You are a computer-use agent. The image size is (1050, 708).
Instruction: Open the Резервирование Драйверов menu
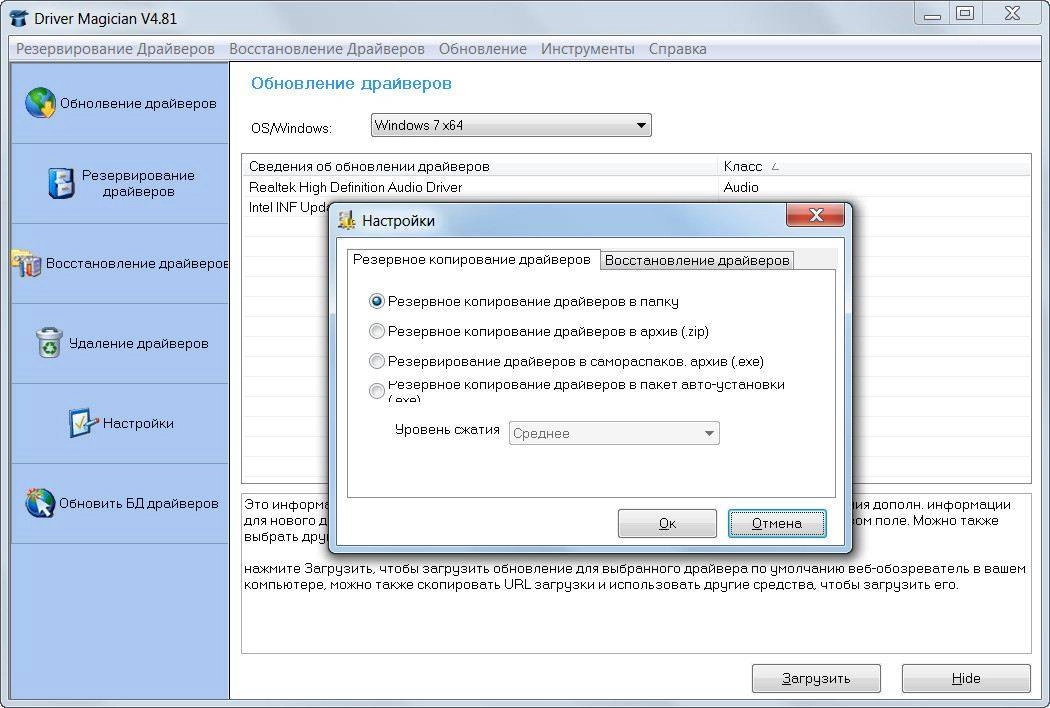pyautogui.click(x=115, y=49)
